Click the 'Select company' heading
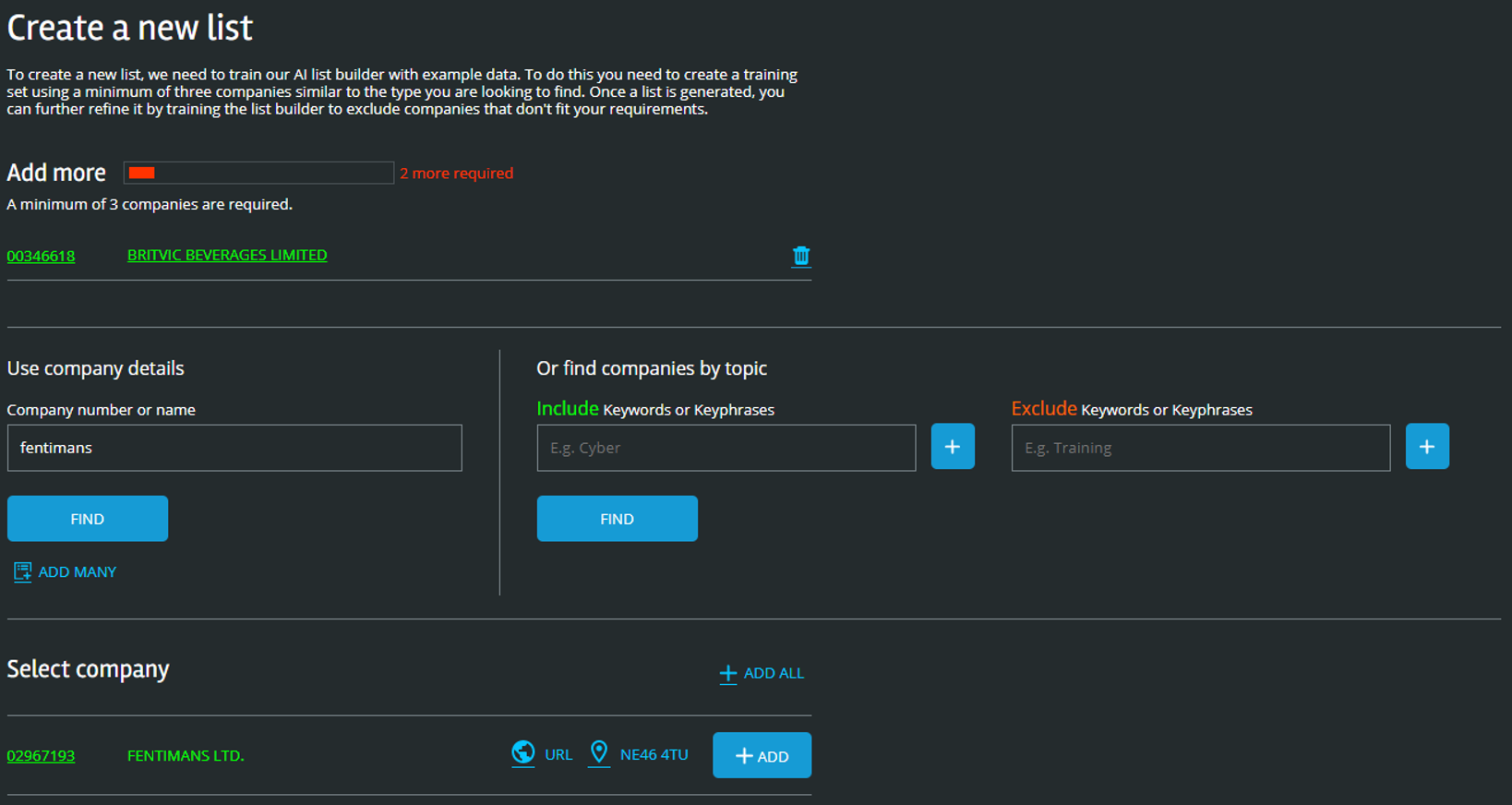This screenshot has width=1512, height=805. (x=89, y=669)
